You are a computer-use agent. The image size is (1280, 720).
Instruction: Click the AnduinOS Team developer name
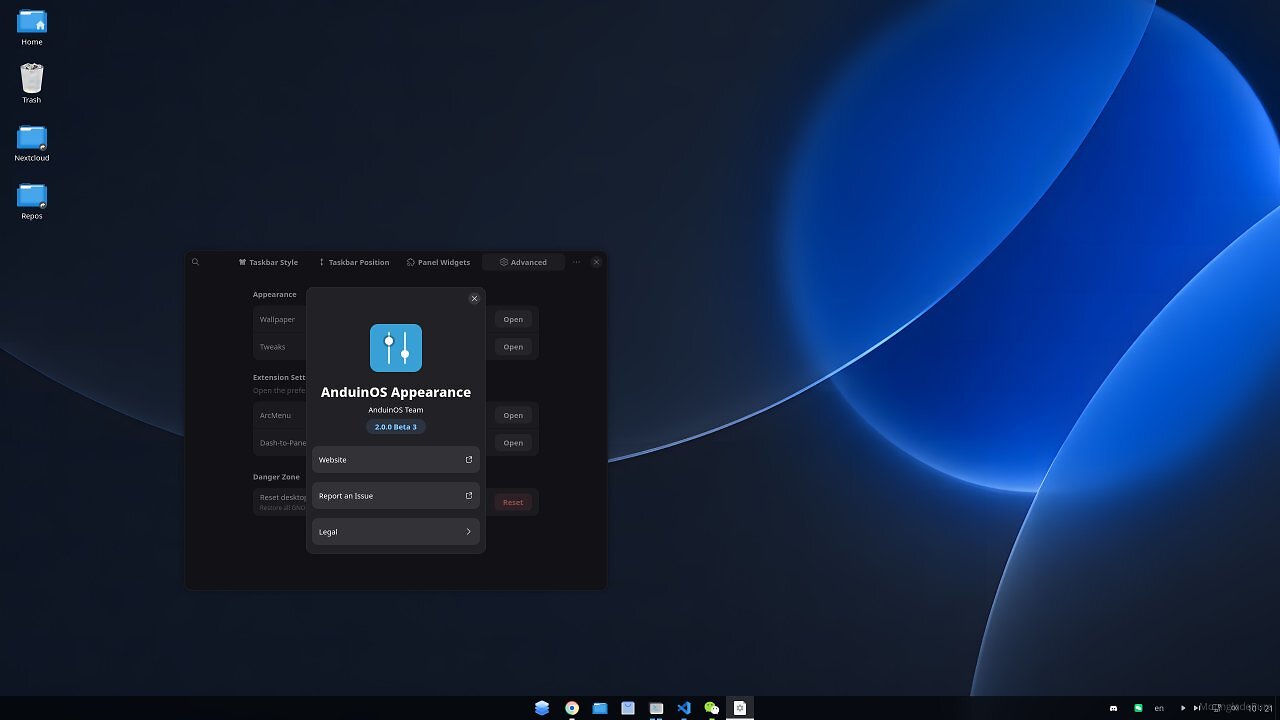click(x=396, y=410)
